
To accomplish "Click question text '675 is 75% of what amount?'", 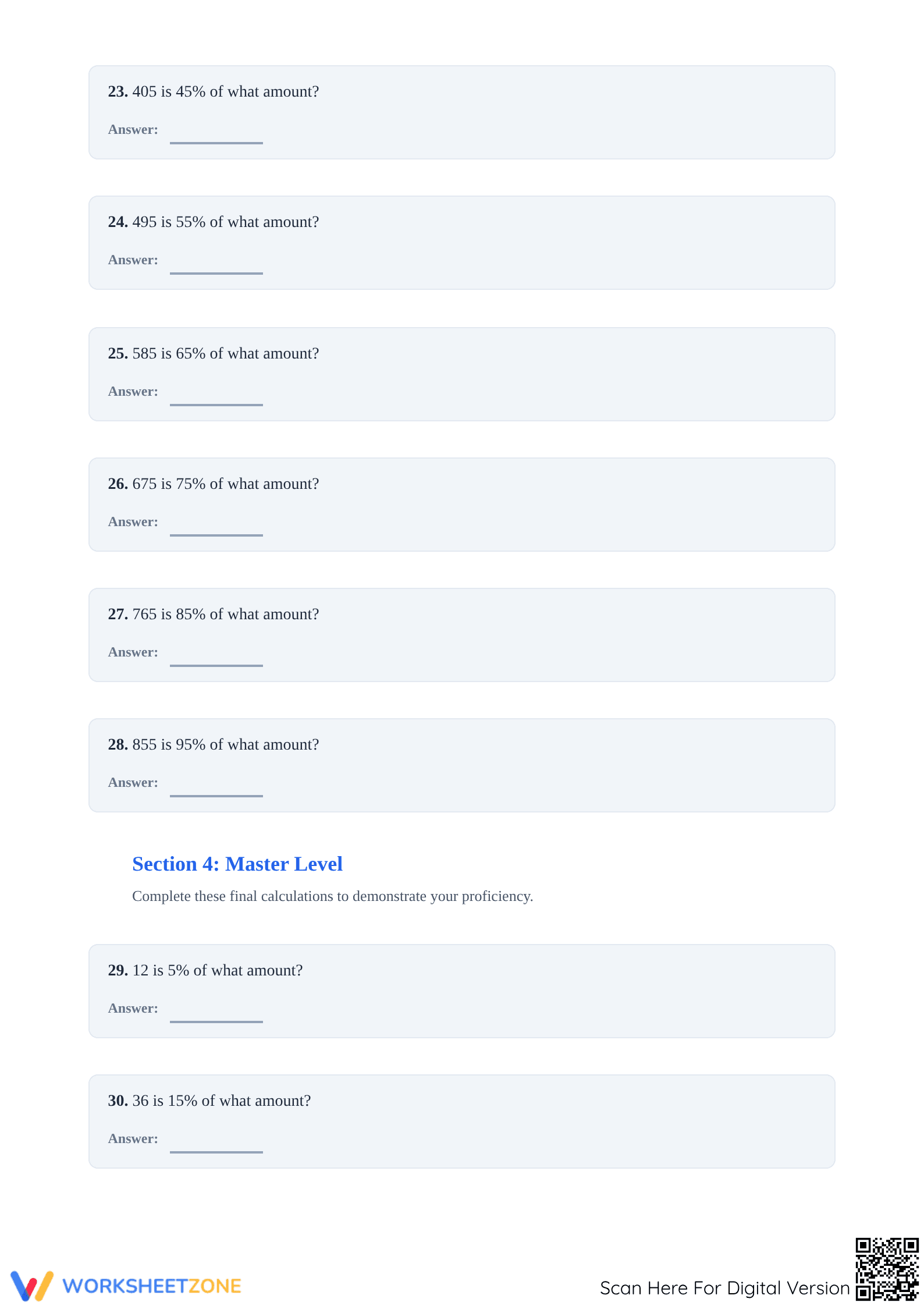I will point(226,484).
